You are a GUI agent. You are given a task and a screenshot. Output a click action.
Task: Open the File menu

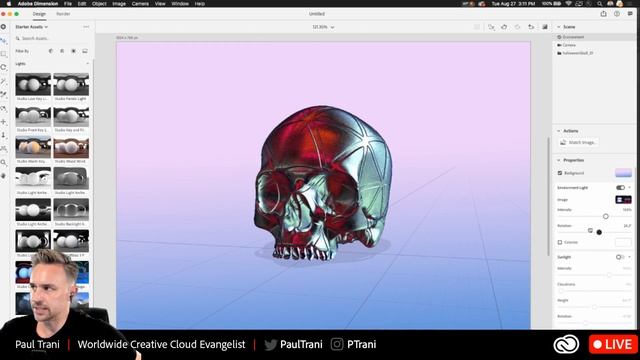pyautogui.click(x=68, y=4)
